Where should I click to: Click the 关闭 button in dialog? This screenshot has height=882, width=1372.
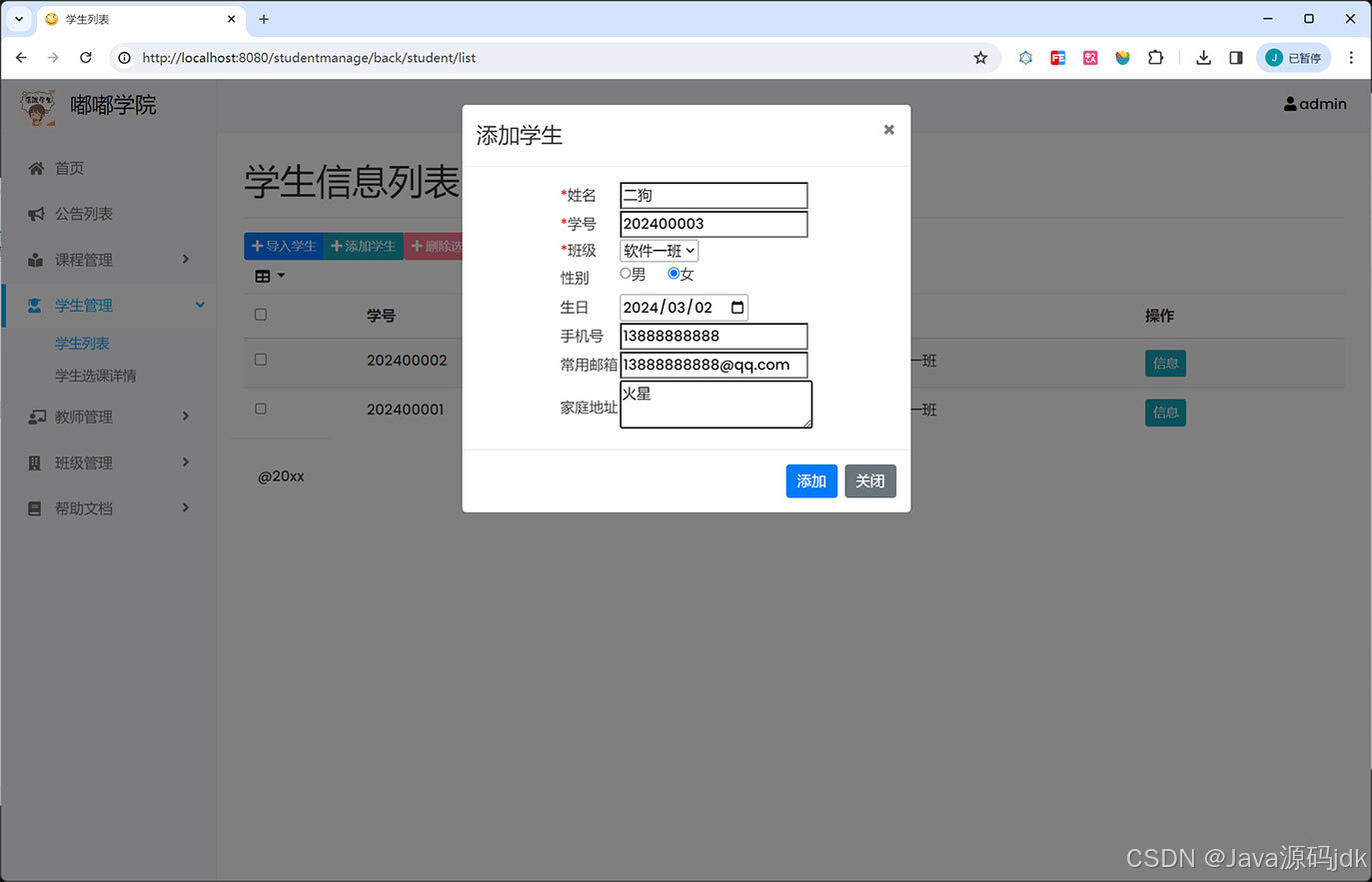[x=870, y=481]
